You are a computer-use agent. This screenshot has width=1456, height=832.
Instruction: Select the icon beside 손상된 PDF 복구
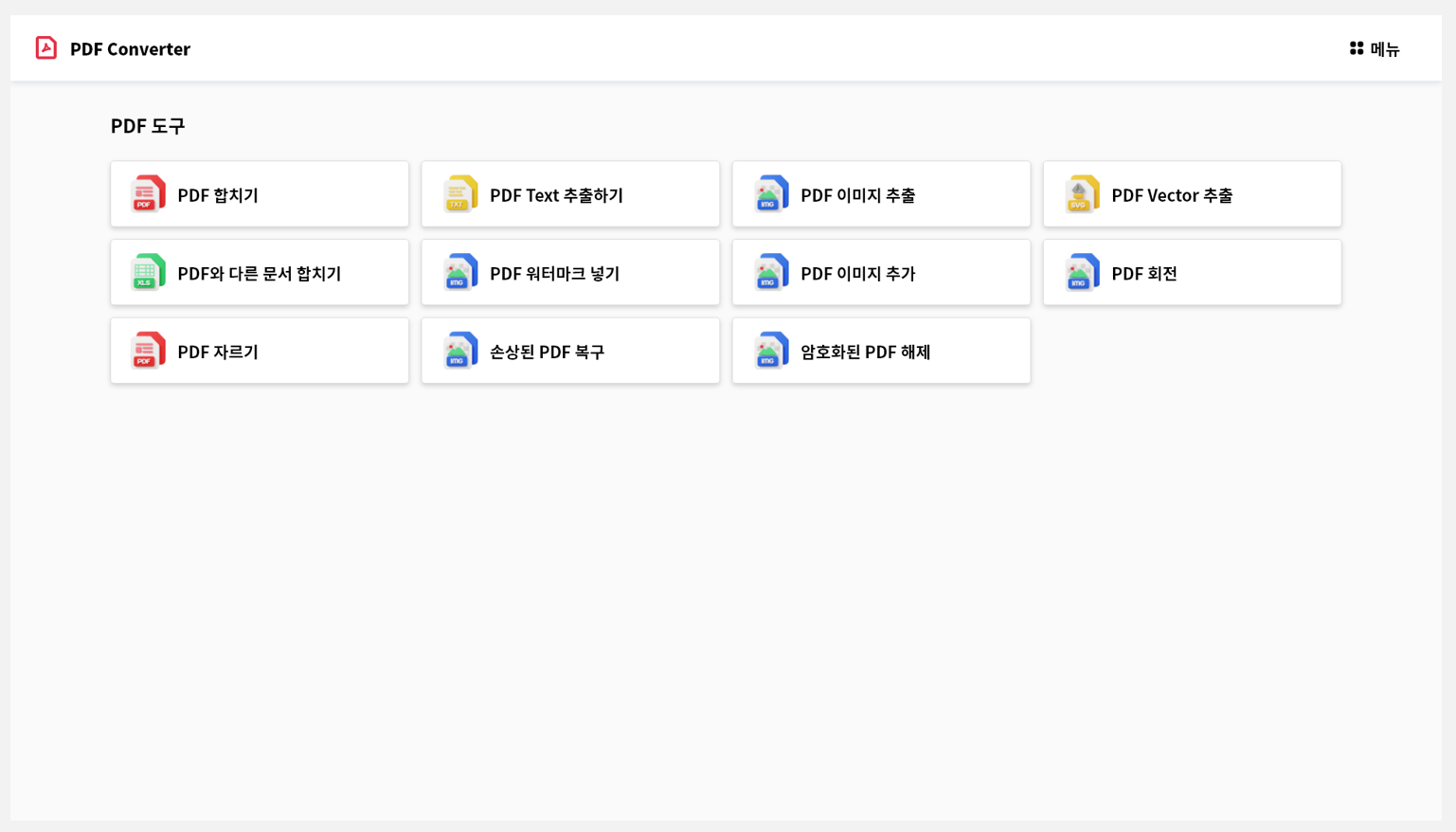tap(459, 352)
